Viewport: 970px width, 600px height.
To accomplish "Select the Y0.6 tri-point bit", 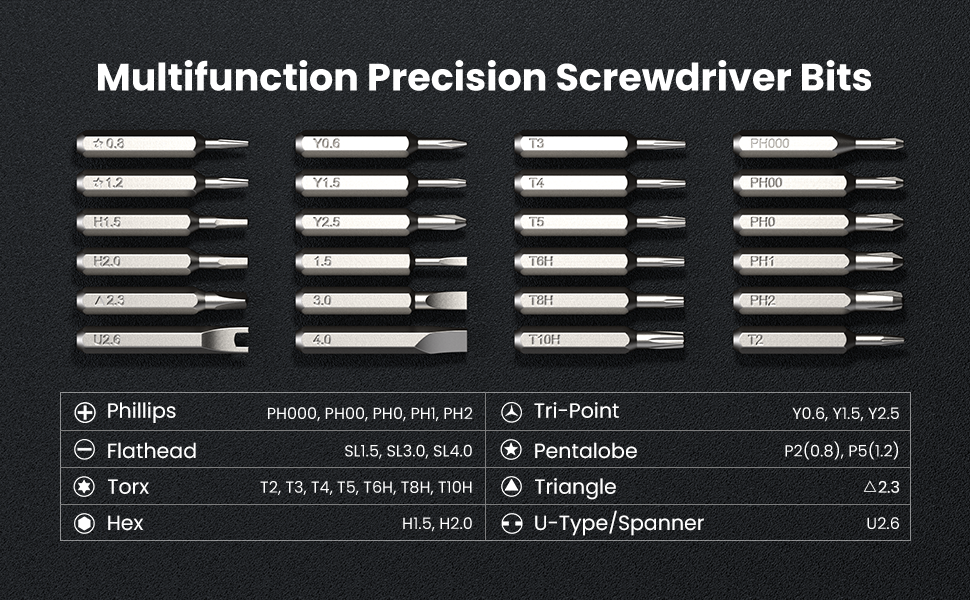I will pyautogui.click(x=380, y=144).
